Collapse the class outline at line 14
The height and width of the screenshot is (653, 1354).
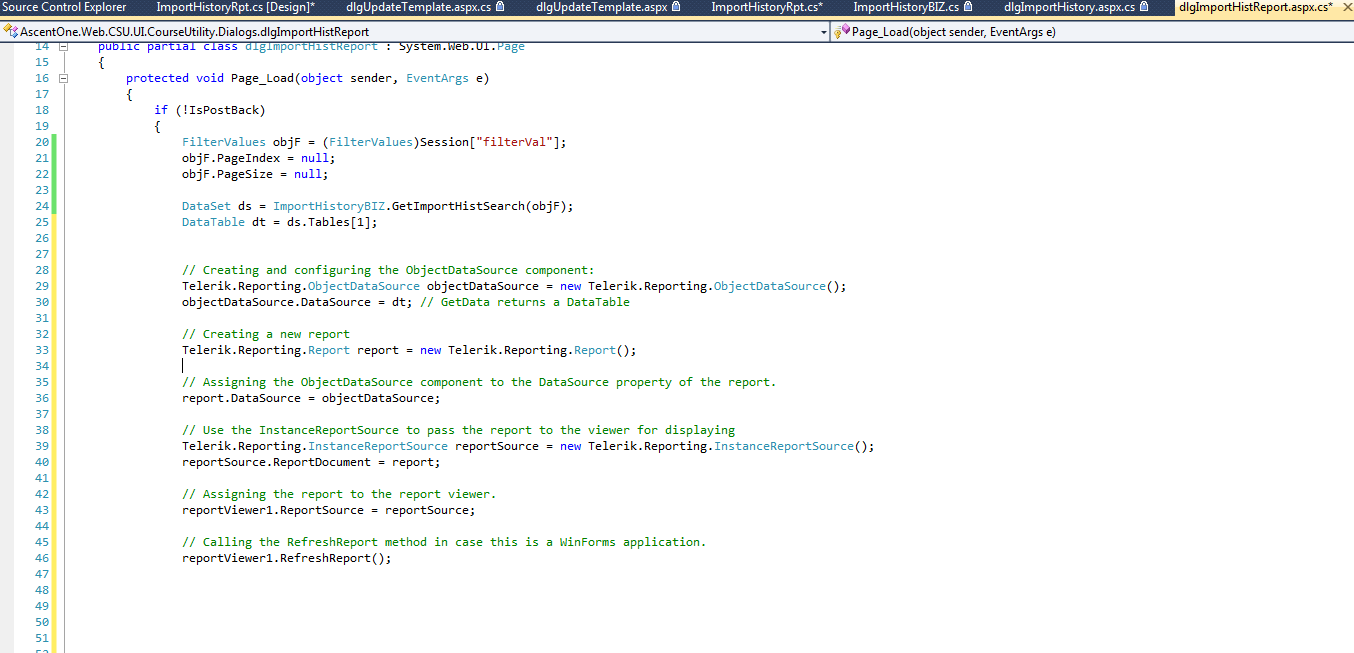point(64,47)
